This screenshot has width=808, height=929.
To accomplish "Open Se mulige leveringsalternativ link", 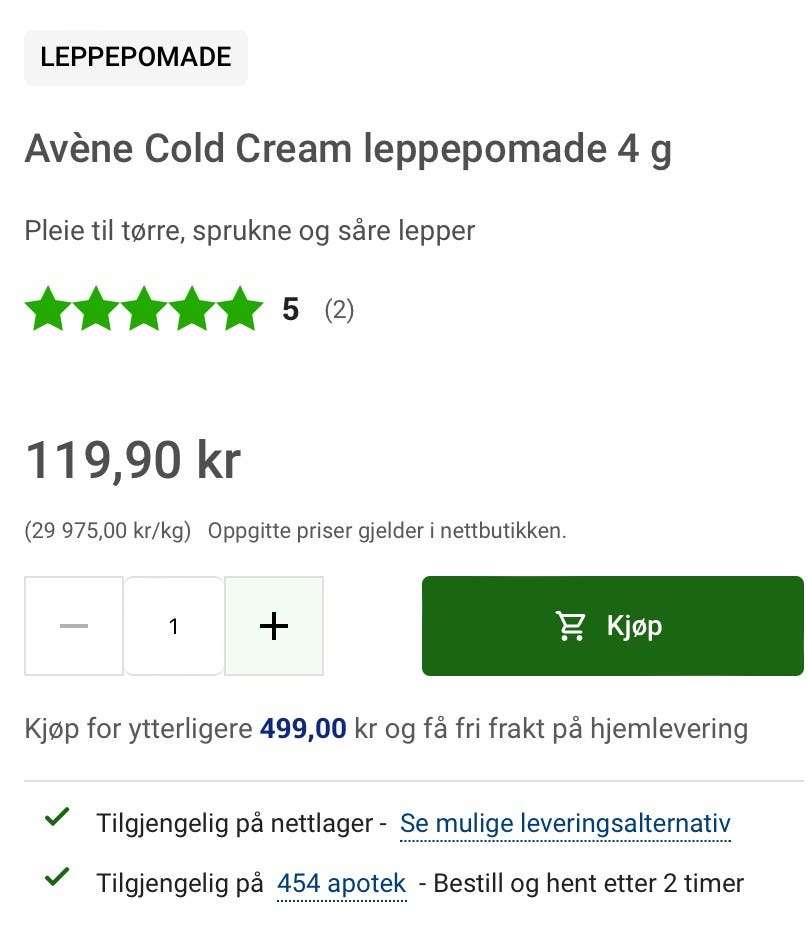I will tap(565, 824).
